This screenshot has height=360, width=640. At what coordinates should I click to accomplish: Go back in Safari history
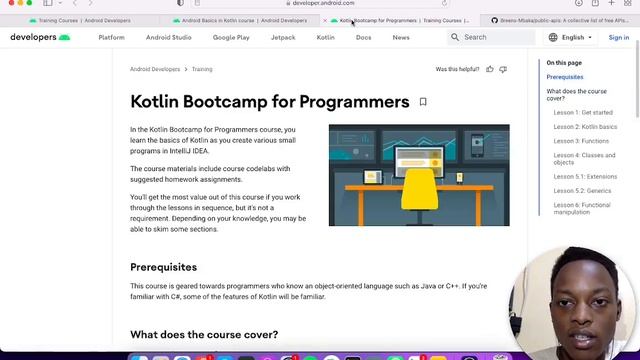tap(75, 3)
